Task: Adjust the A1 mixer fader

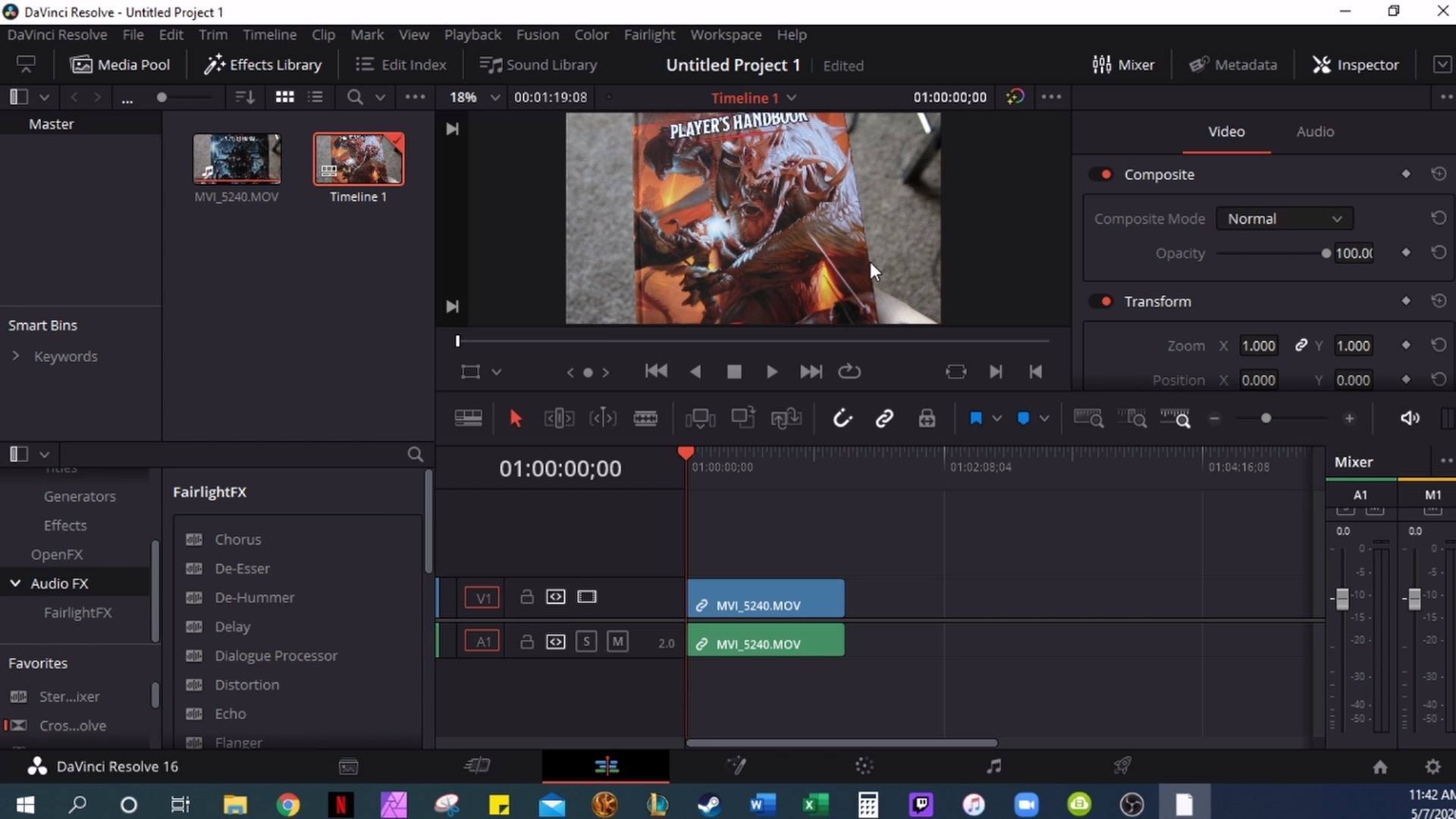Action: pyautogui.click(x=1342, y=599)
